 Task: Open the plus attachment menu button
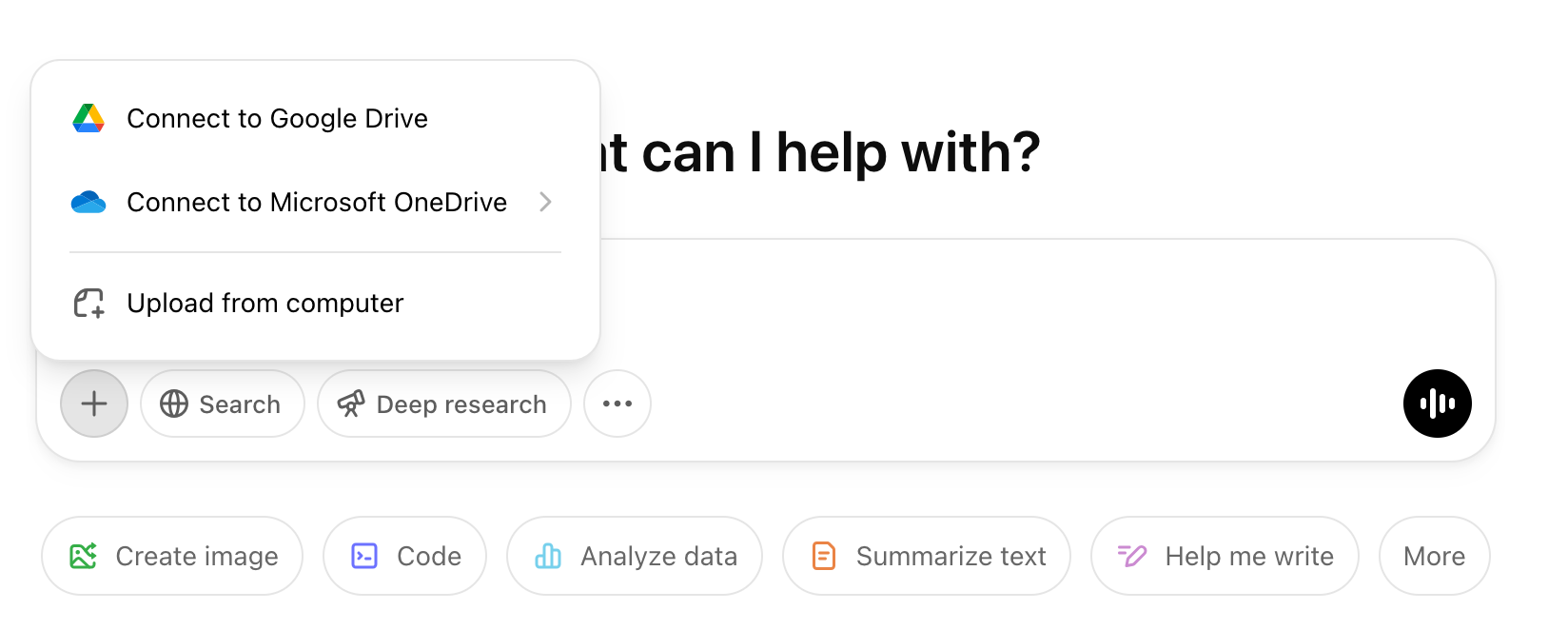[93, 404]
